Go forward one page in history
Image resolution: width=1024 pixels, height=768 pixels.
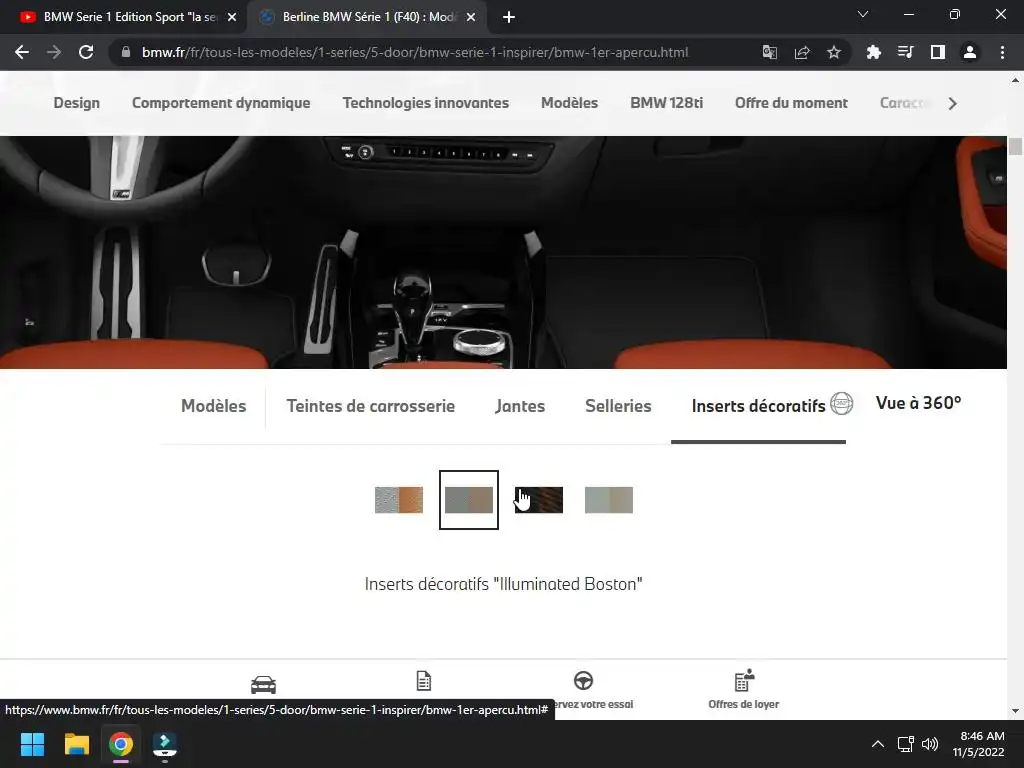pyautogui.click(x=54, y=52)
